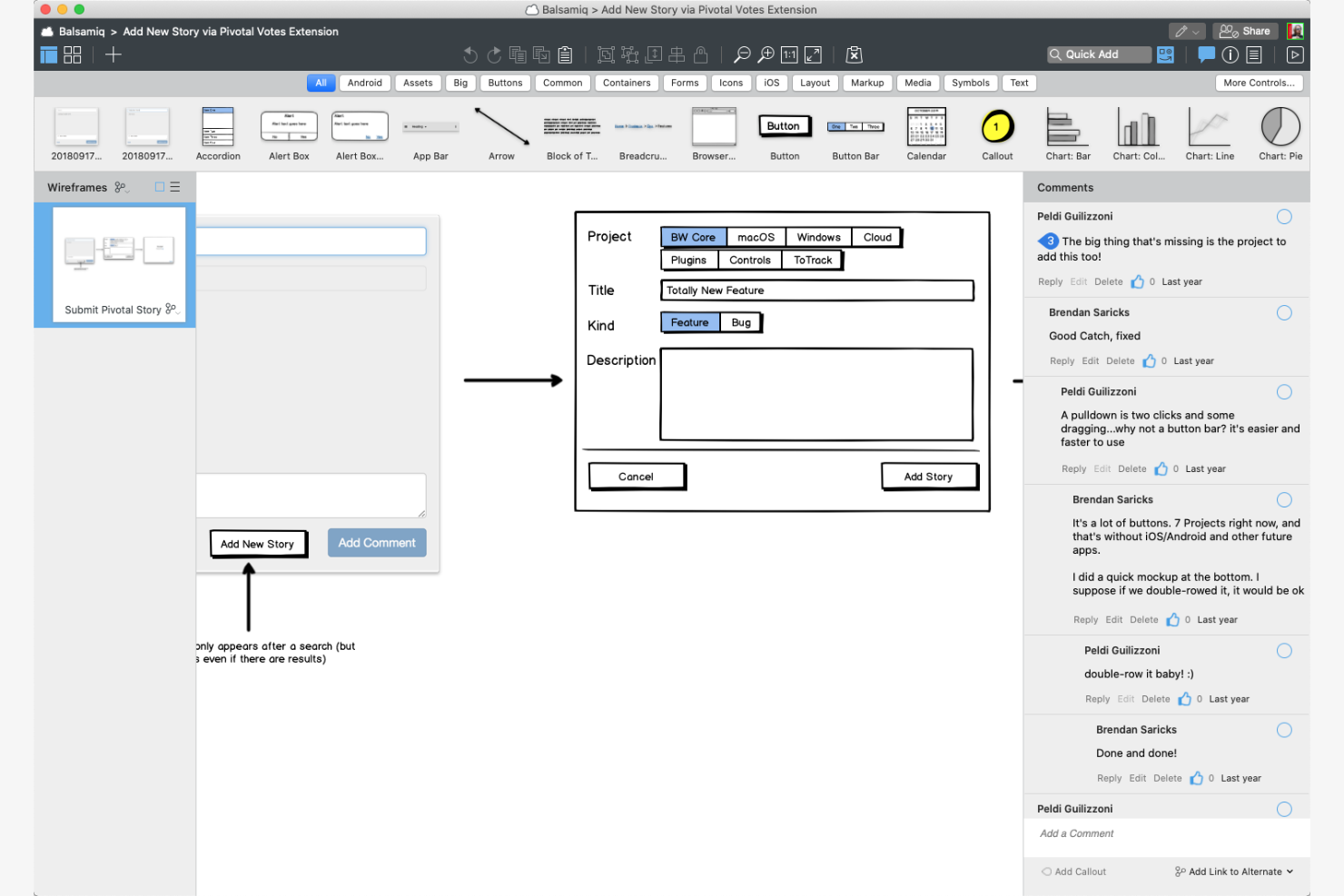Select the Chart: Pie control in library

pyautogui.click(x=1280, y=134)
